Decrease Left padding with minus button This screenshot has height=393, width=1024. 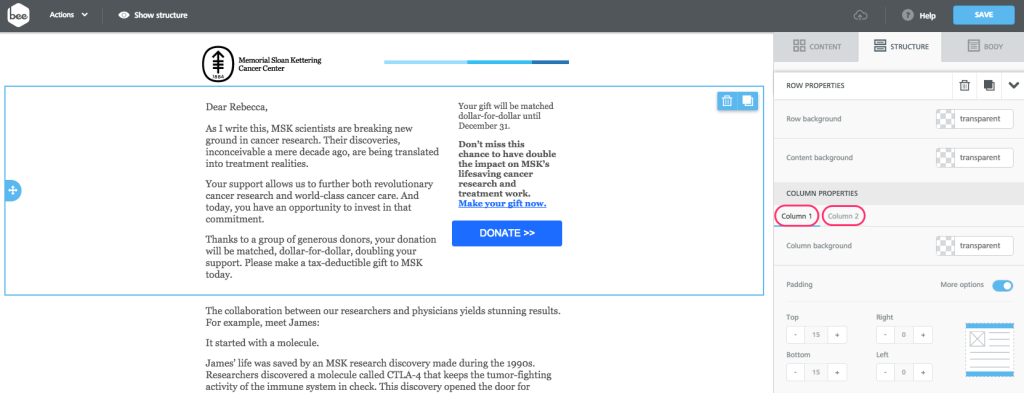(885, 373)
